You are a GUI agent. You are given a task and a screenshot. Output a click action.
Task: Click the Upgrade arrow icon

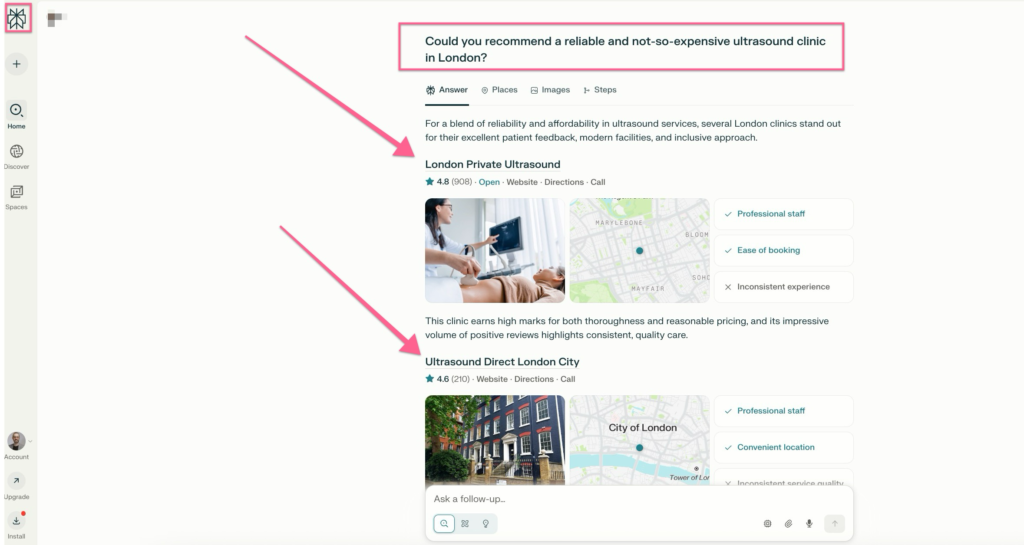click(x=16, y=481)
